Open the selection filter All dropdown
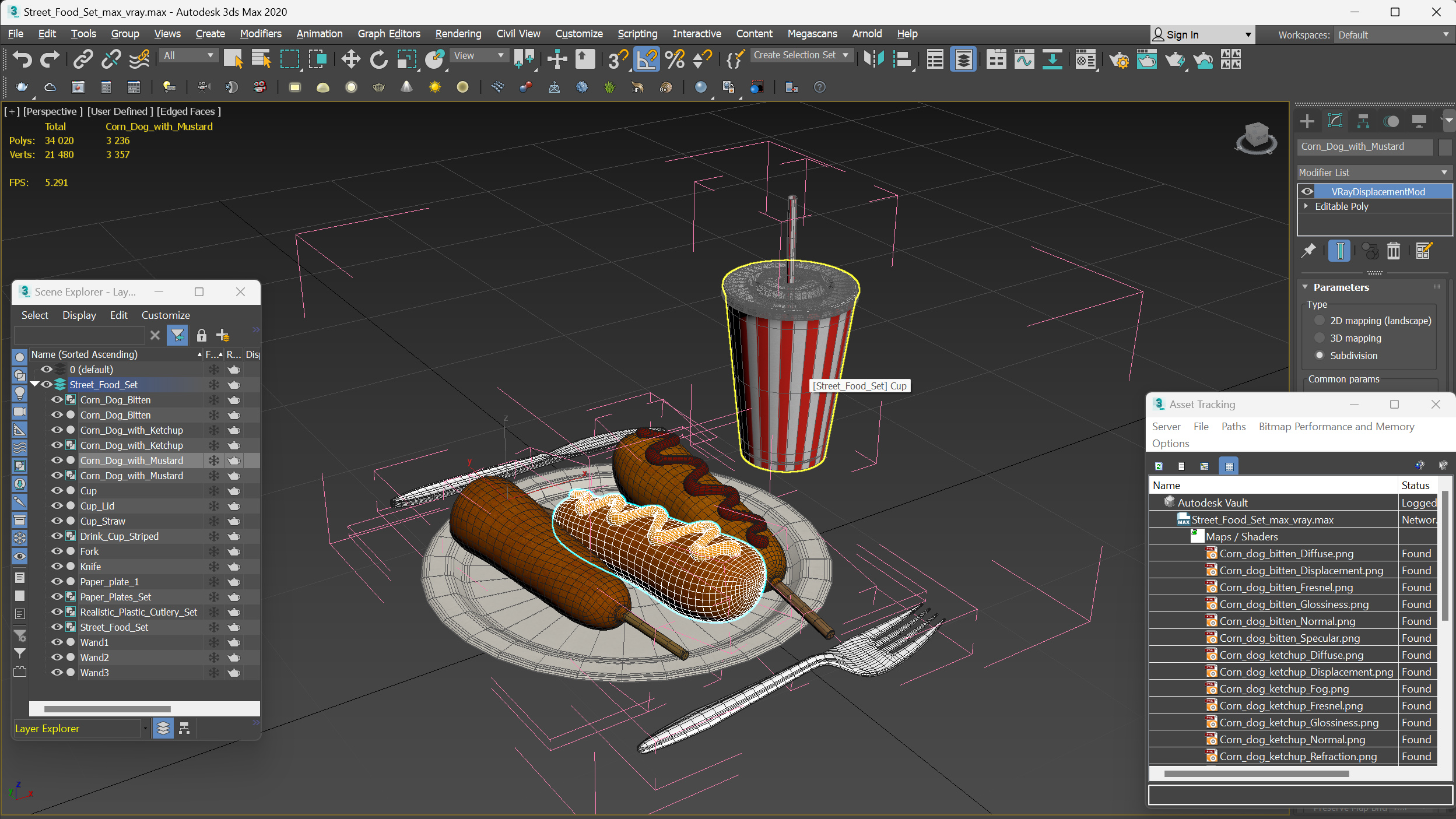Image resolution: width=1456 pixels, height=819 pixels. [189, 55]
